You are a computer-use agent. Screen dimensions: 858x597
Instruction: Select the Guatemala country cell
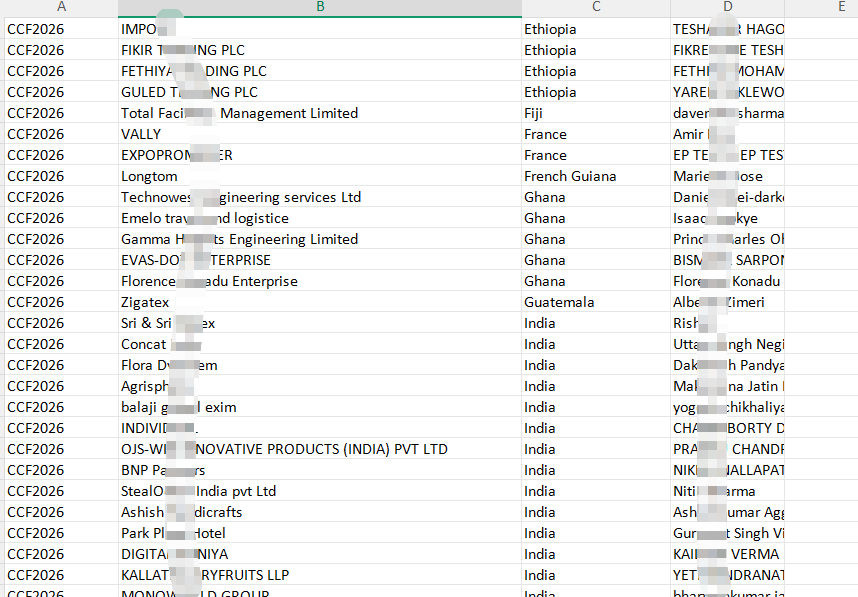pos(595,302)
